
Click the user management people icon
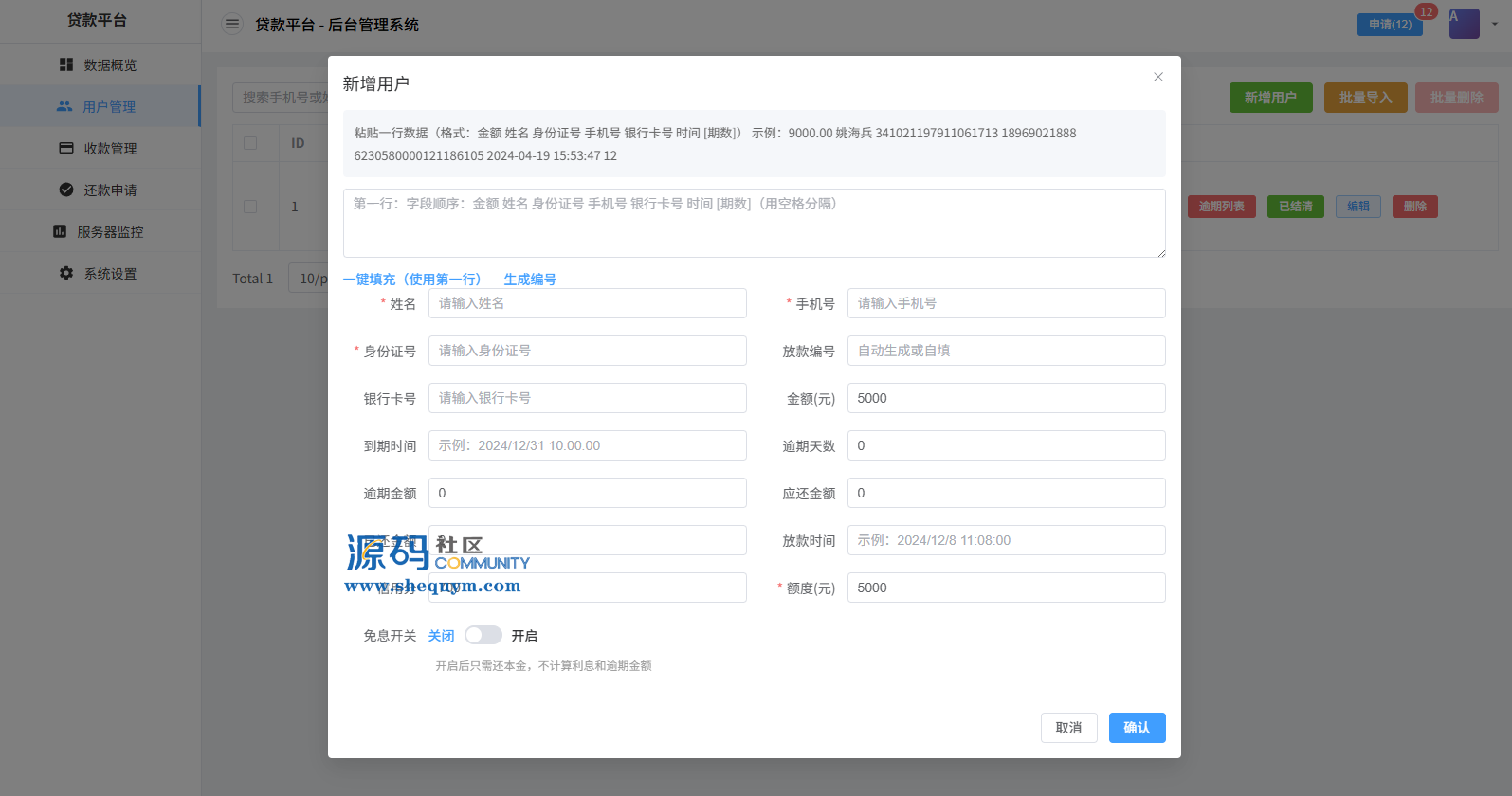(x=64, y=106)
